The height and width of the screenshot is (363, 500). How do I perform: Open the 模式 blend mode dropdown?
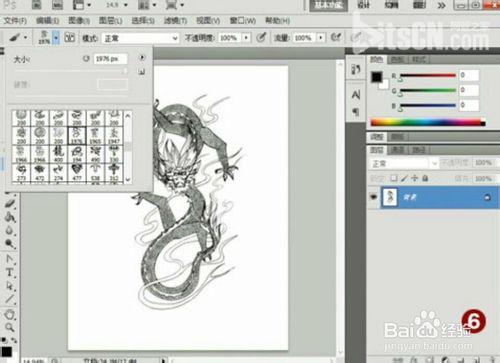coord(140,38)
